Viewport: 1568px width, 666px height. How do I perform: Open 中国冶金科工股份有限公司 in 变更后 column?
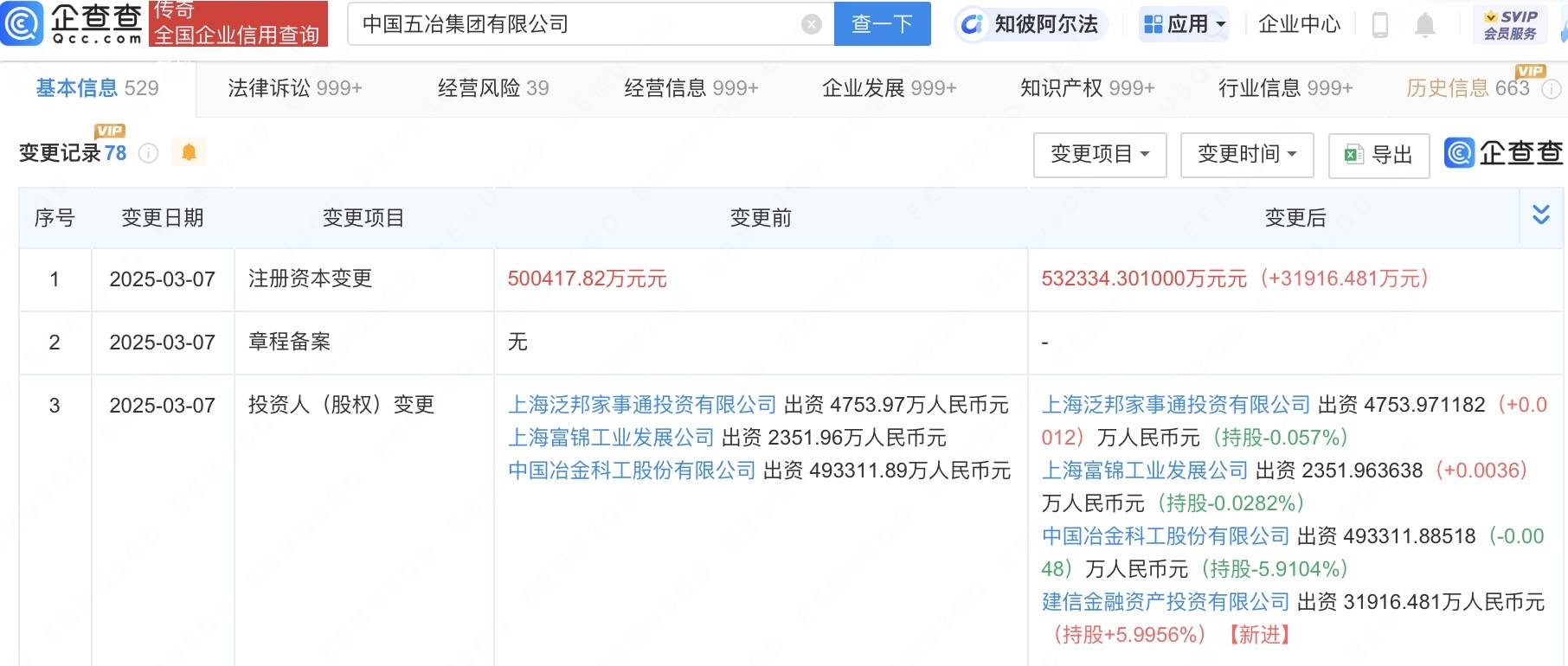pos(1166,536)
